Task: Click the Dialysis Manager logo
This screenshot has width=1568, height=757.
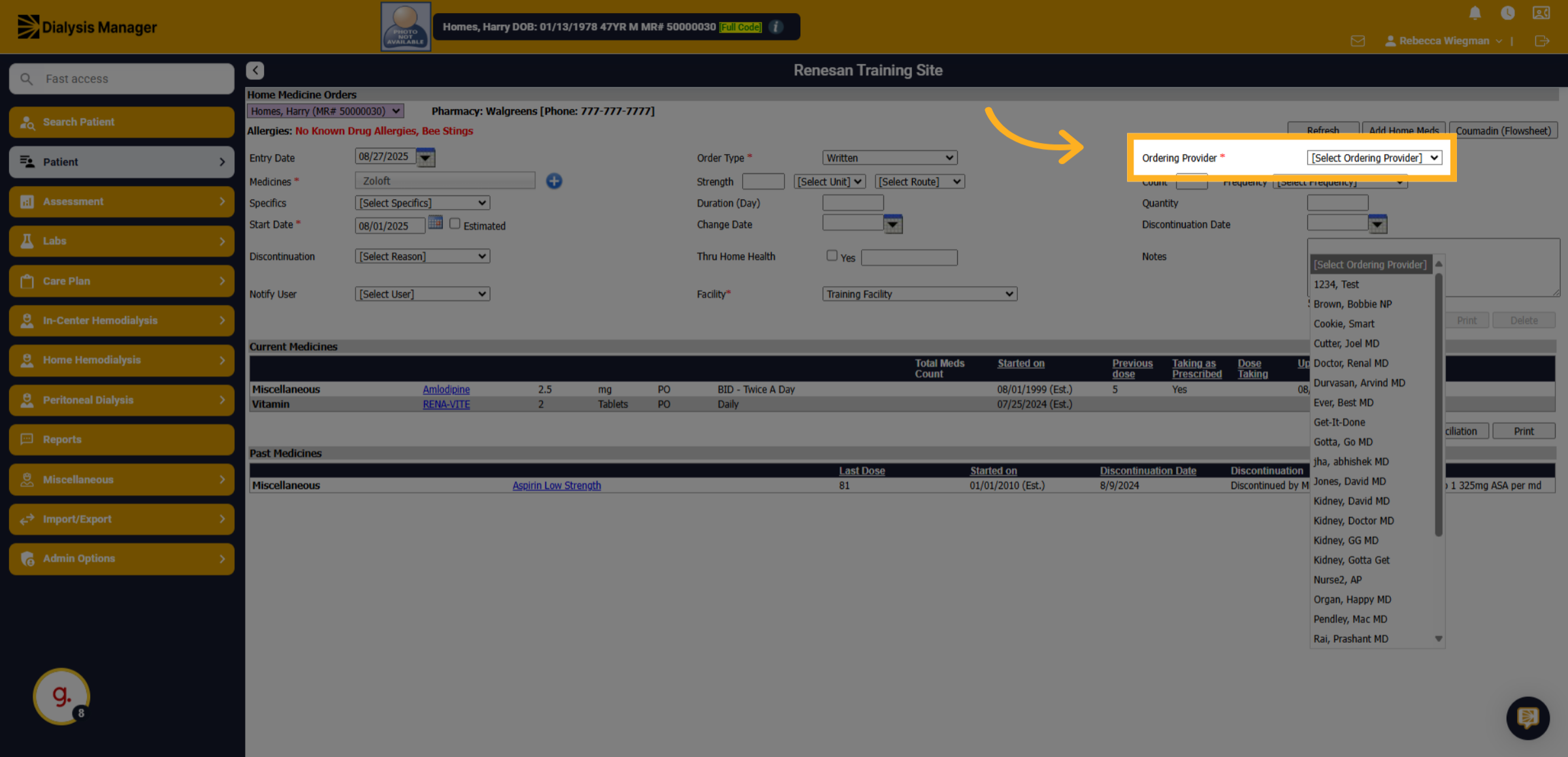Action: (x=86, y=27)
